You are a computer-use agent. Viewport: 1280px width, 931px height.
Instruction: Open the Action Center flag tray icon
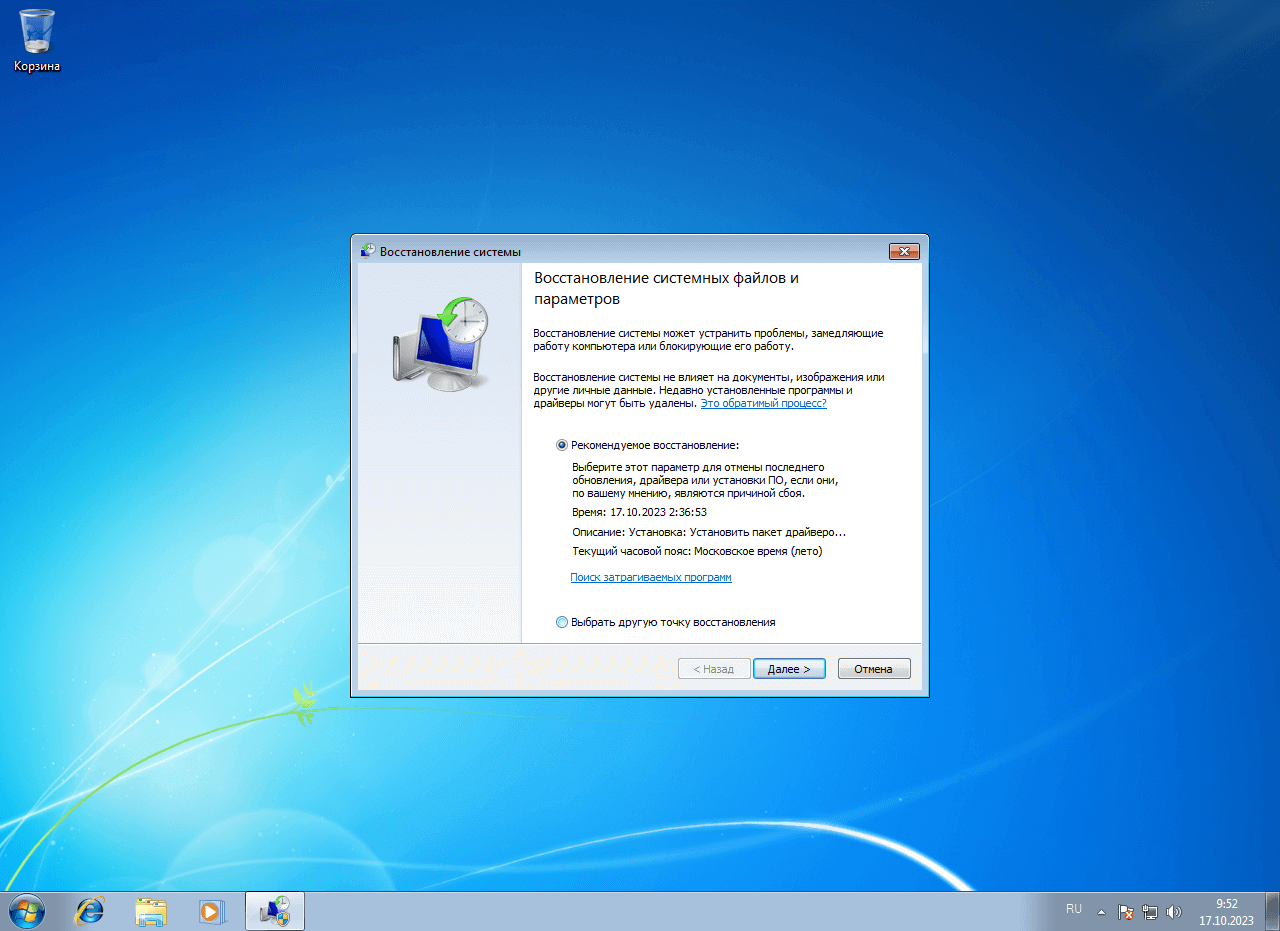1126,912
